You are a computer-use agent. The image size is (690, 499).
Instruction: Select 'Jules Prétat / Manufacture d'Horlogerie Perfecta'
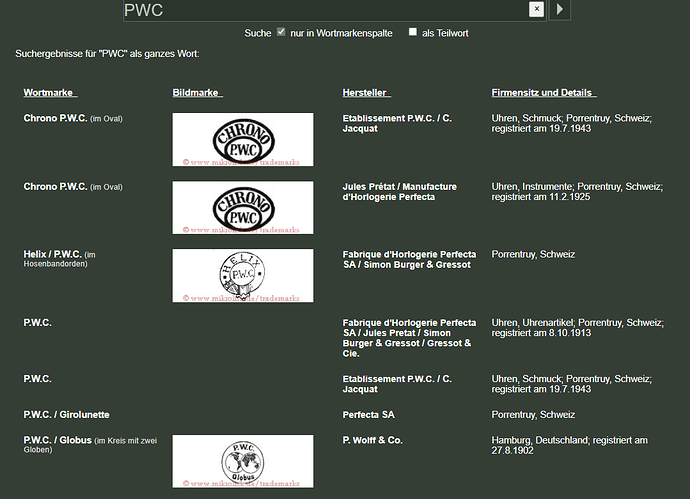[400, 192]
